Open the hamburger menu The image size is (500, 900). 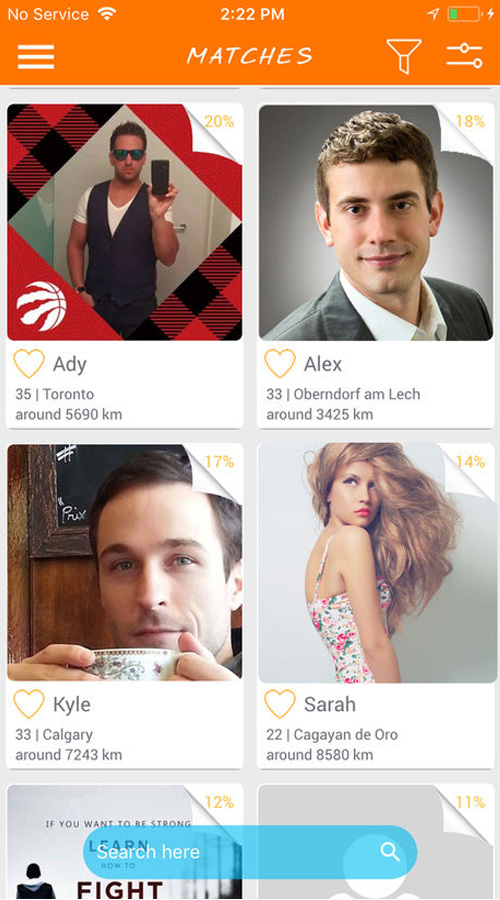pos(36,56)
